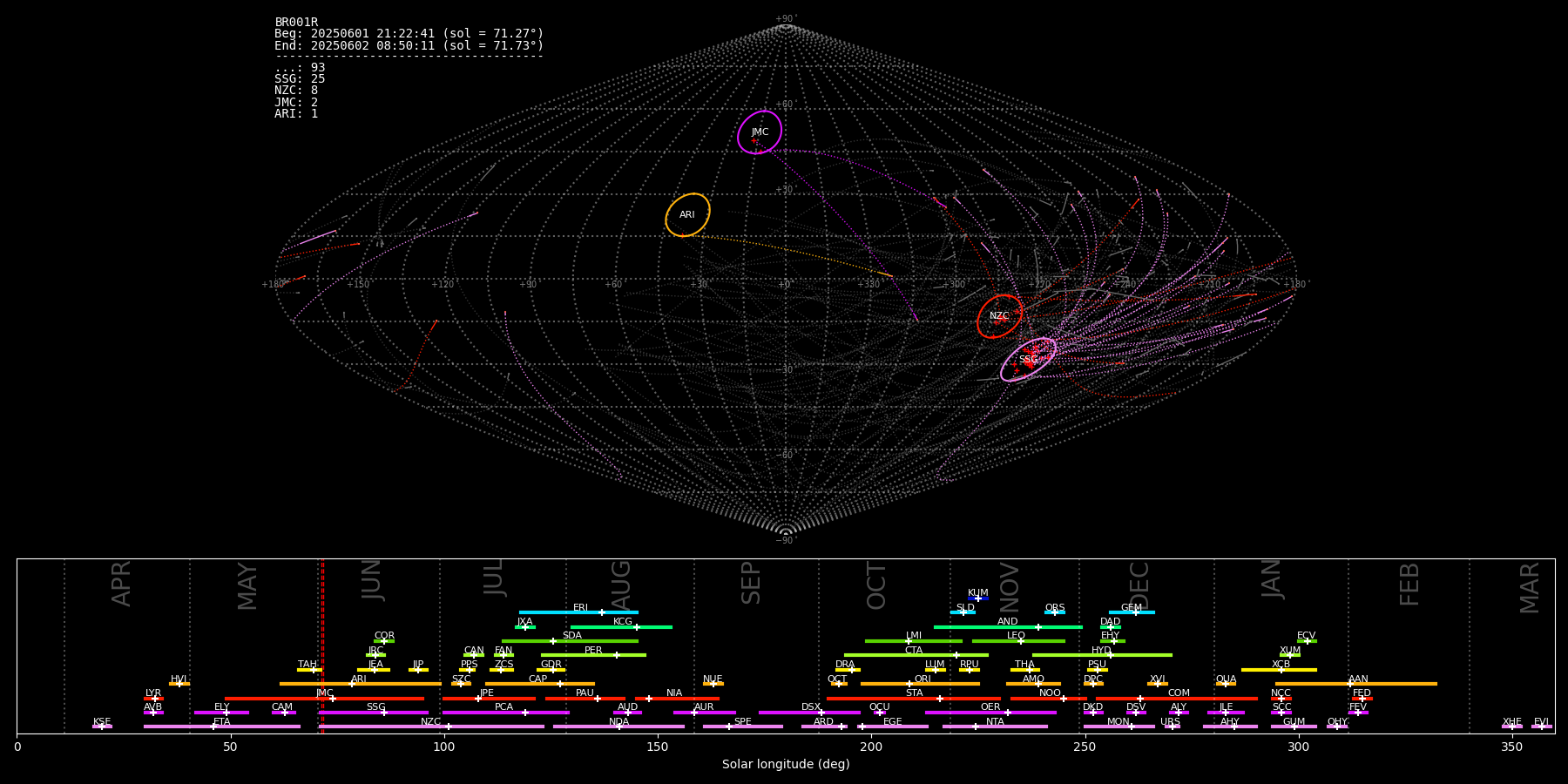Click the 'NZC: 8' legend count line
Viewport: 1568px width, 784px height.
tap(296, 91)
